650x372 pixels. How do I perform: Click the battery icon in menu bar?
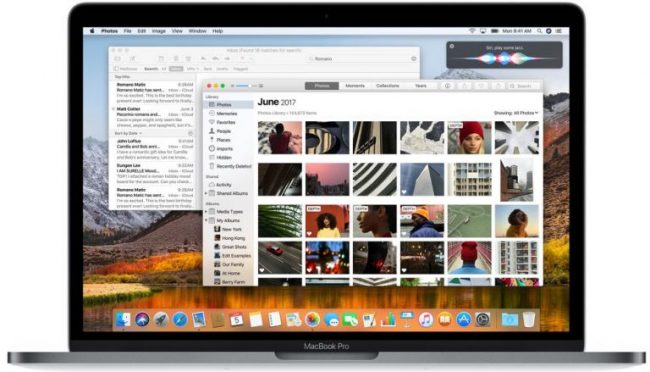(495, 31)
